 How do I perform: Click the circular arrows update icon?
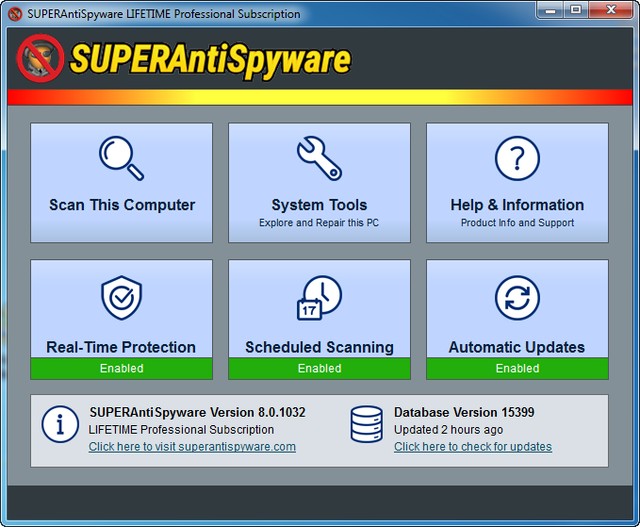(517, 298)
